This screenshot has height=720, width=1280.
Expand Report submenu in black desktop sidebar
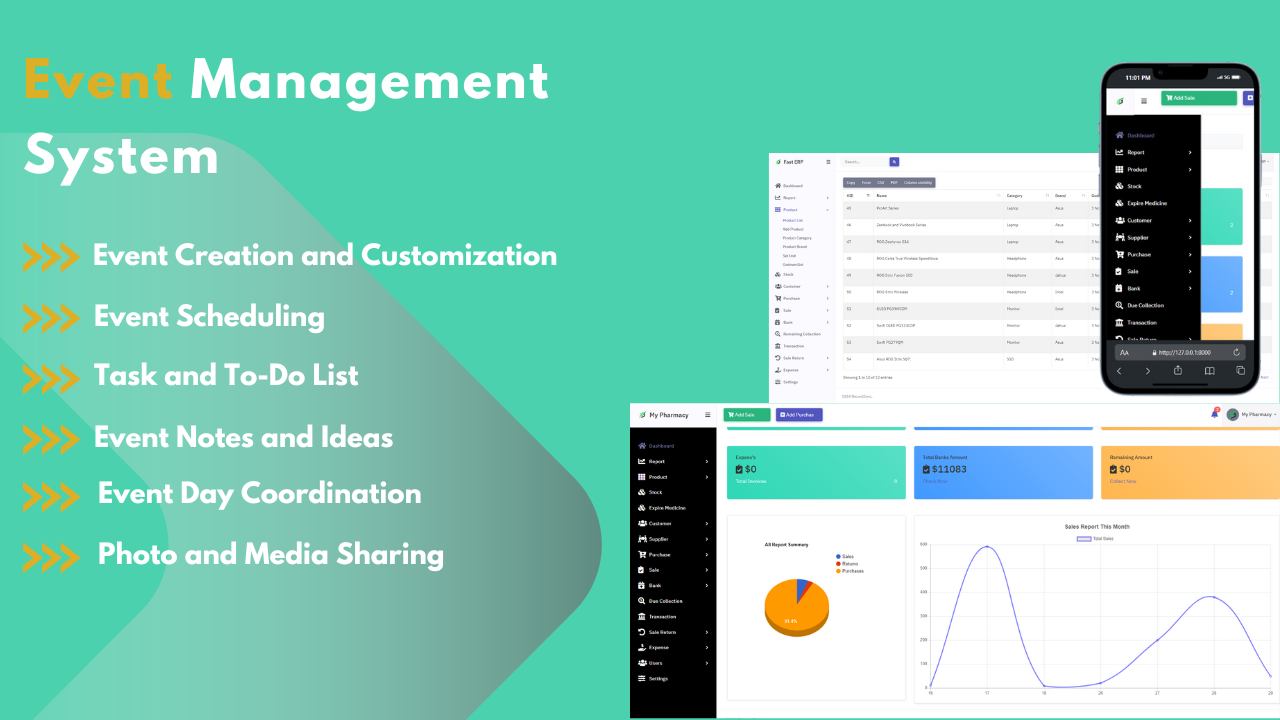point(672,461)
